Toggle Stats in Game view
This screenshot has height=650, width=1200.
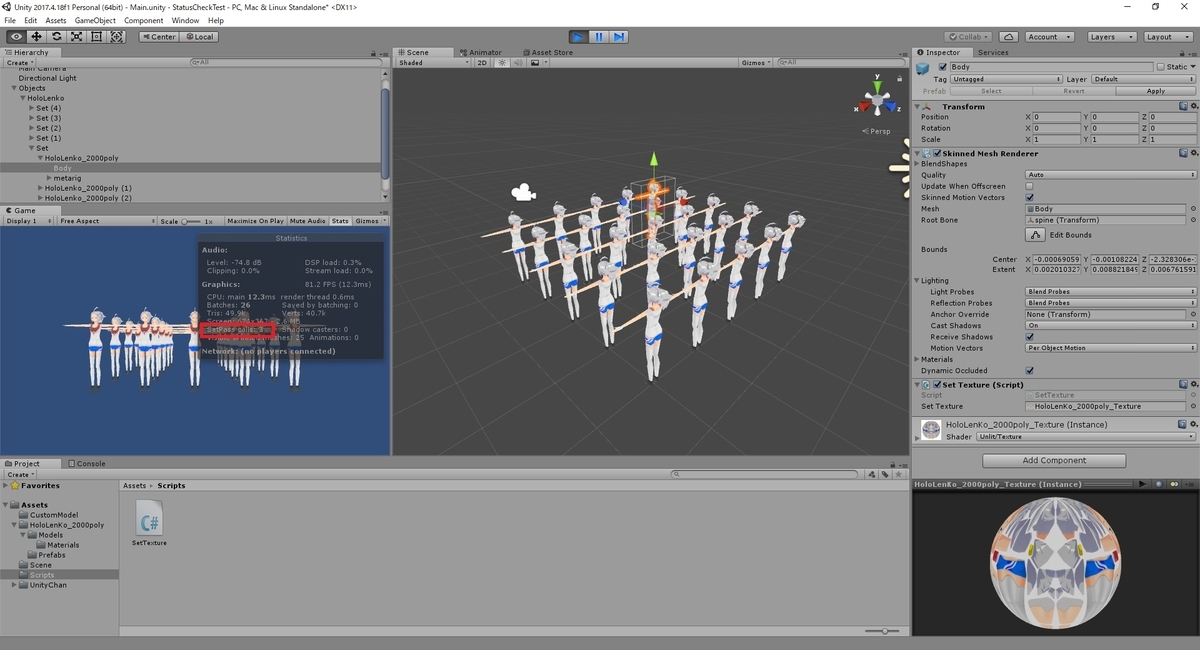coord(340,221)
